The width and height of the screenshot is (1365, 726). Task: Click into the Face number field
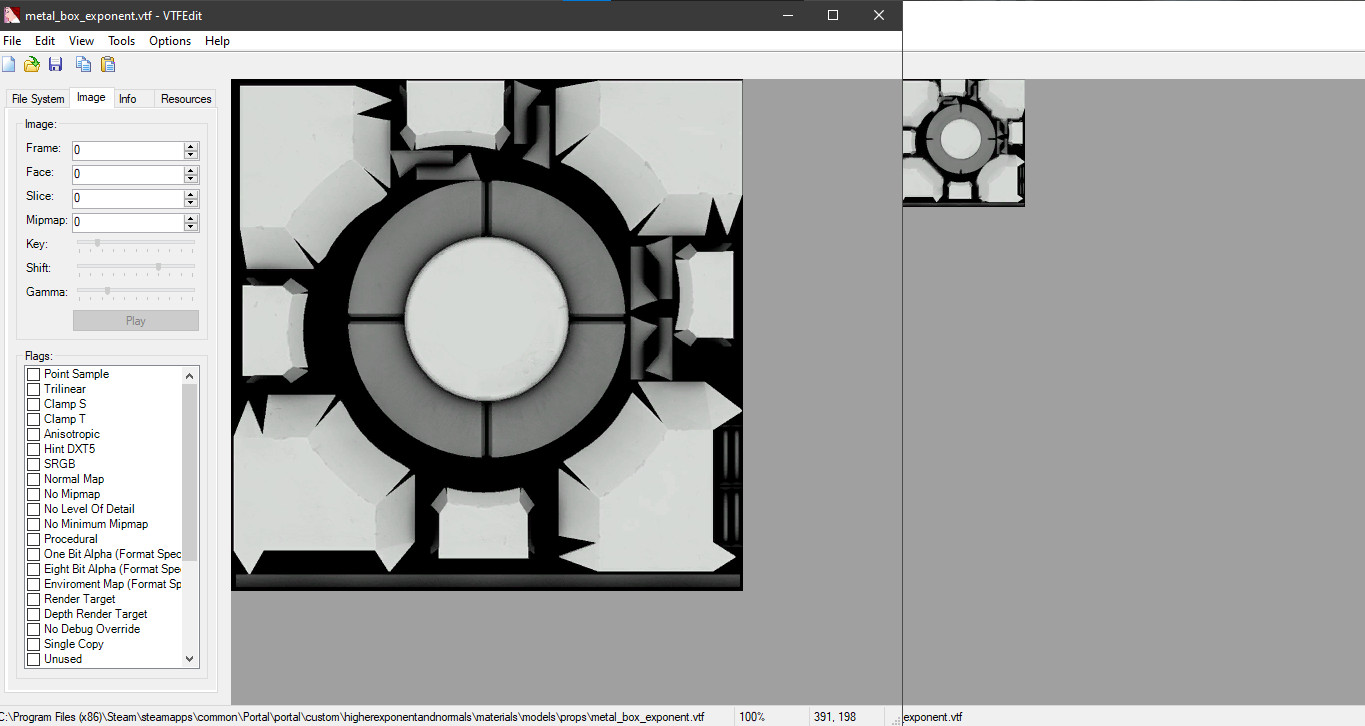pos(128,174)
